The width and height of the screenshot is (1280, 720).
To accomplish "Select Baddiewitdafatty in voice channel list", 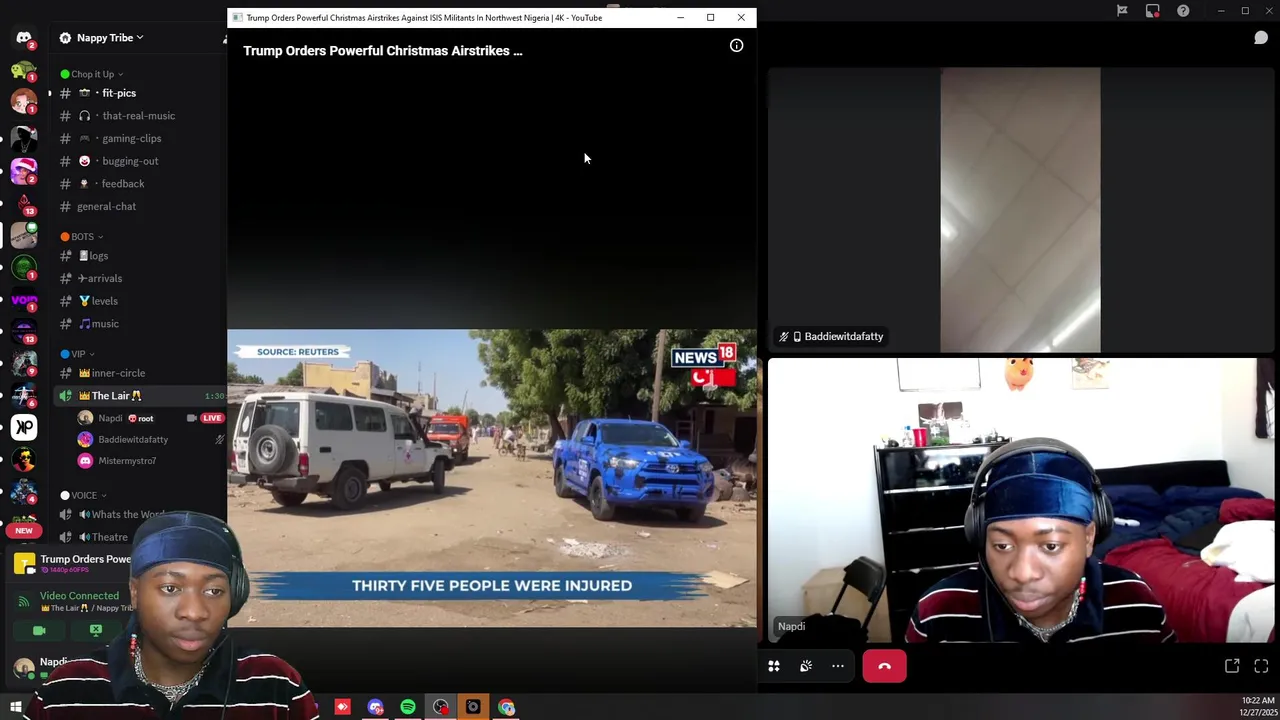I will [133, 440].
